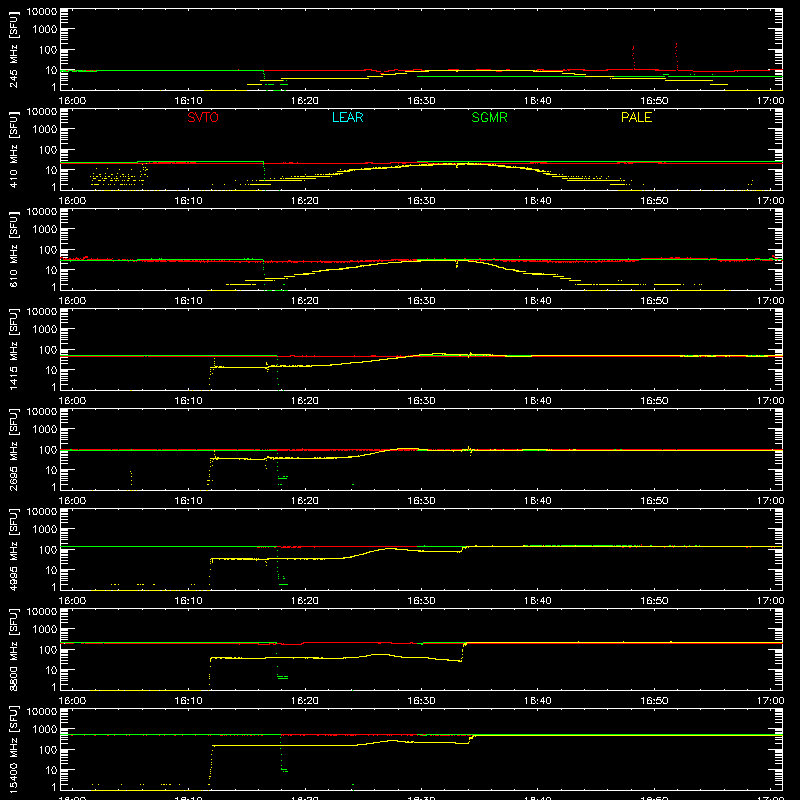Select the '8800 MHz [SFU]' axis label
The height and width of the screenshot is (800, 800).
coord(14,649)
